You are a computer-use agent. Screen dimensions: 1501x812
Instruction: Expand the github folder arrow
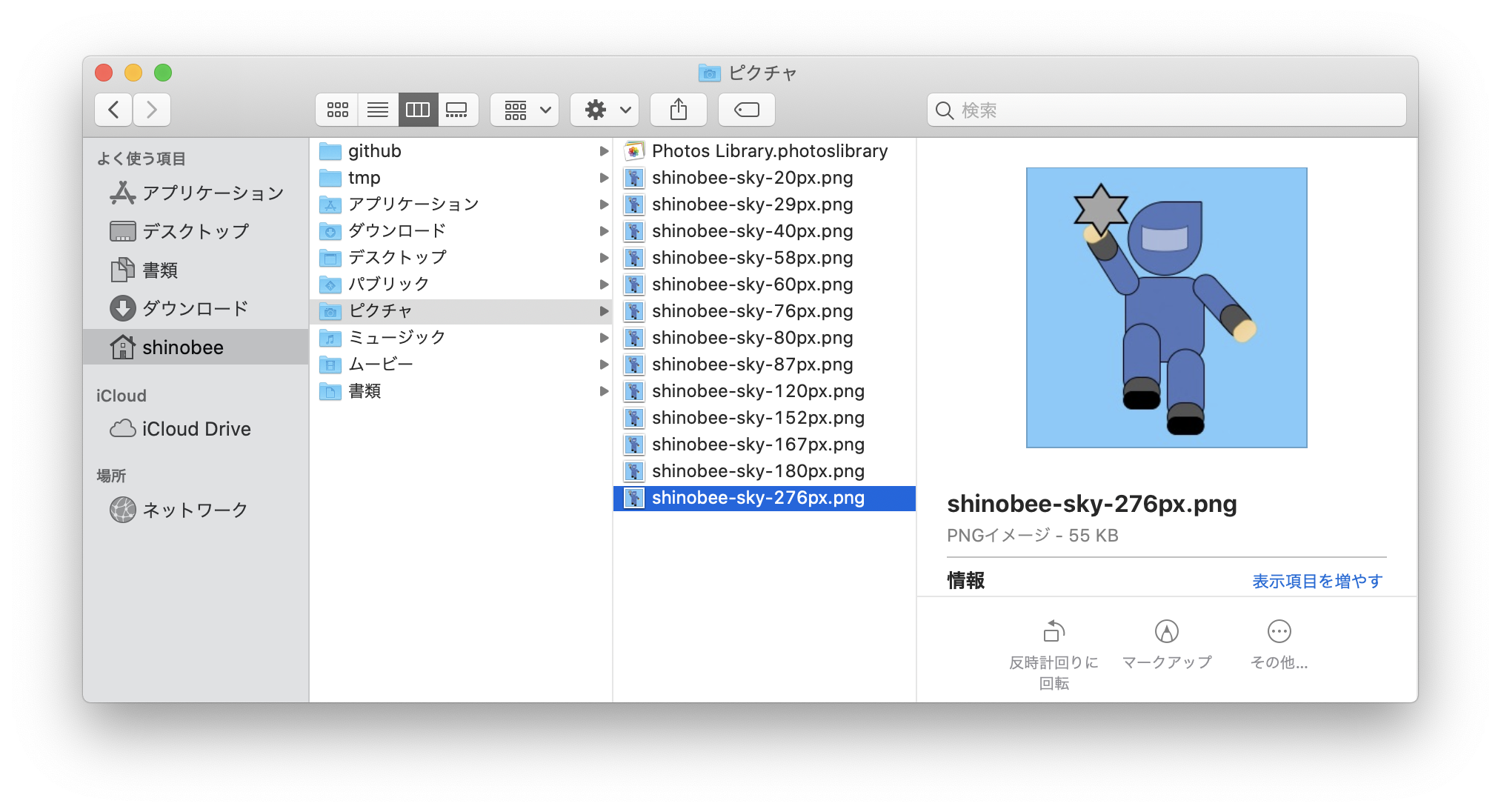coord(604,151)
